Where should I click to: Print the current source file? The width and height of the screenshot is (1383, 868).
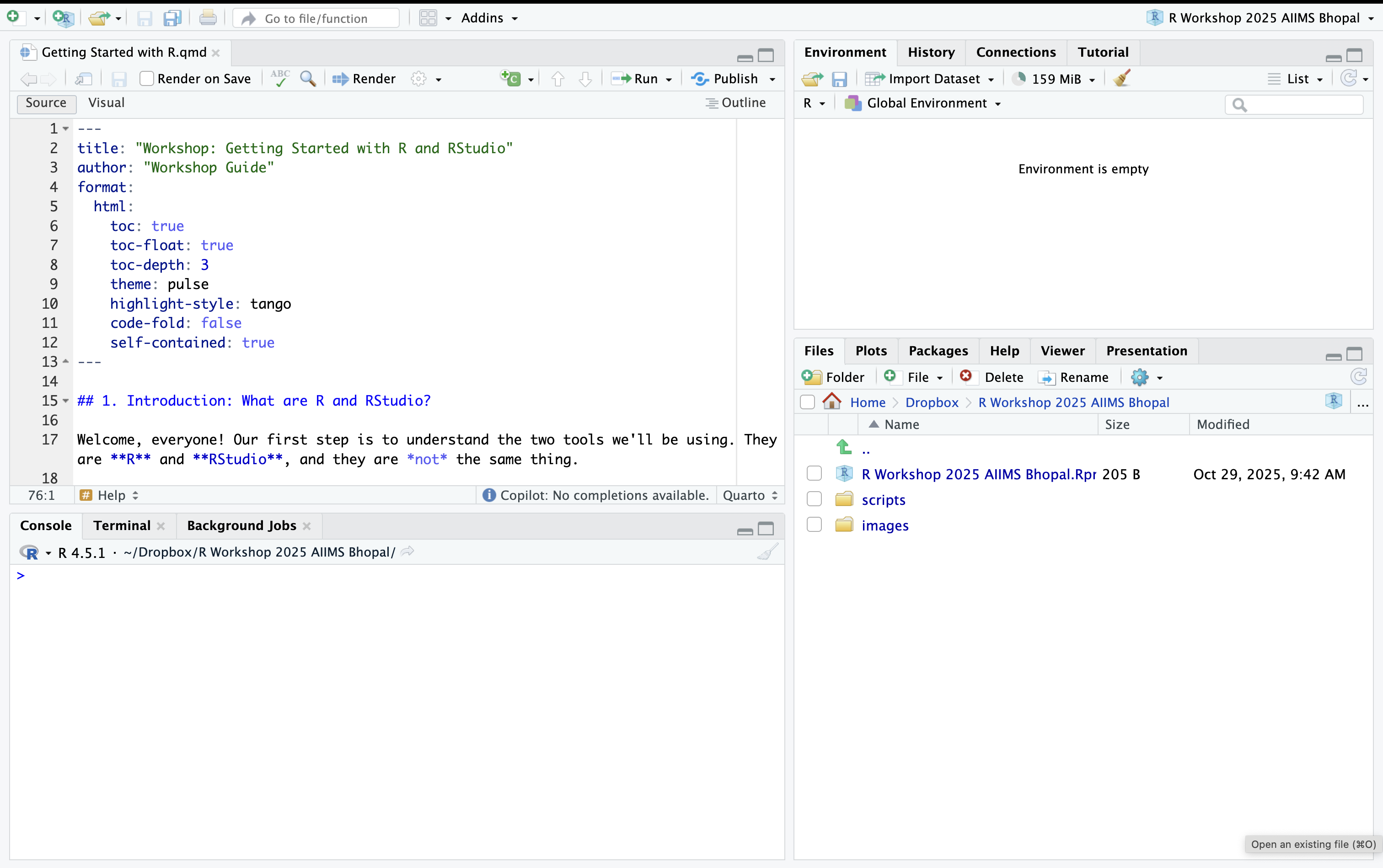tap(208, 17)
